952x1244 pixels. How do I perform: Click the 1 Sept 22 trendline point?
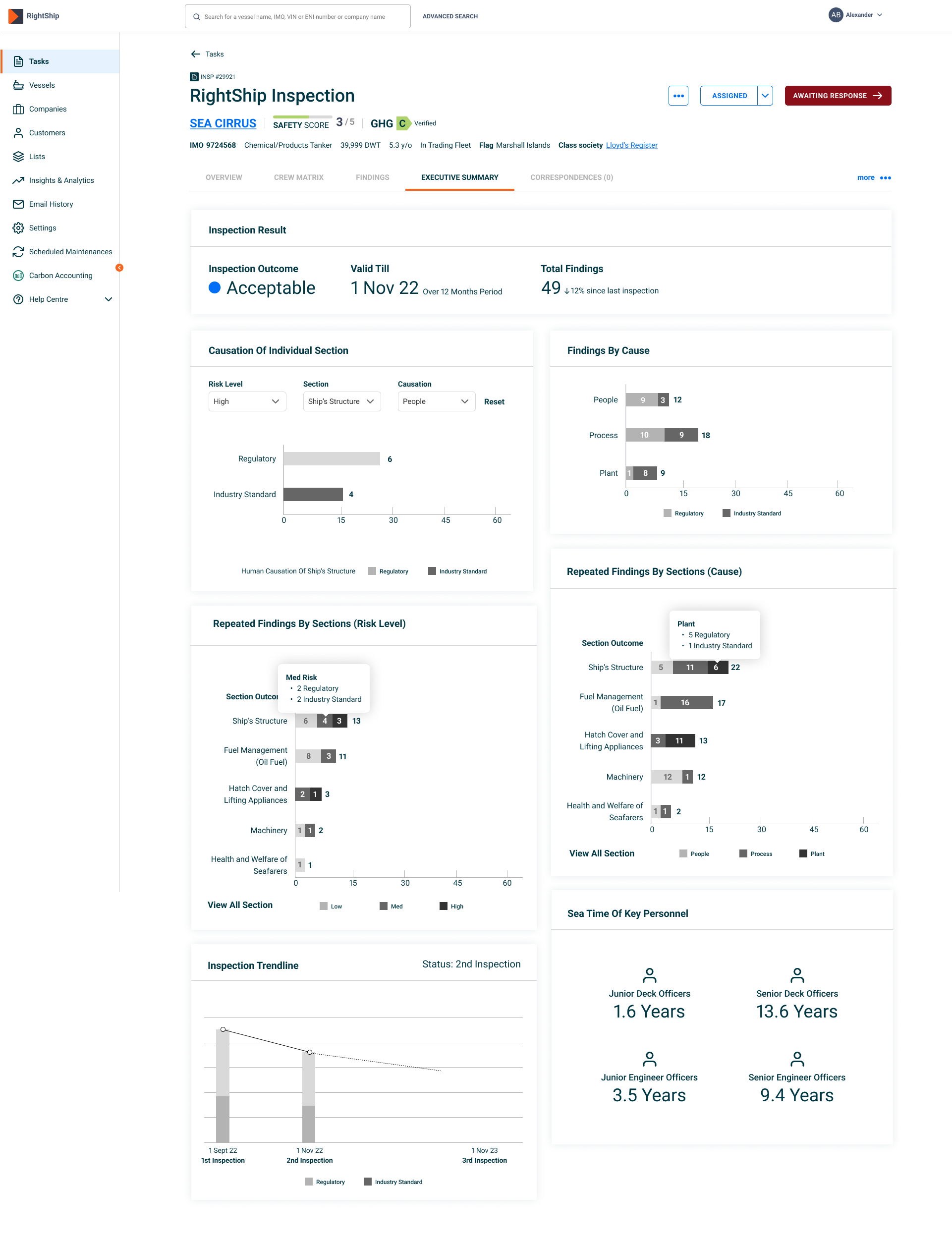224,1029
